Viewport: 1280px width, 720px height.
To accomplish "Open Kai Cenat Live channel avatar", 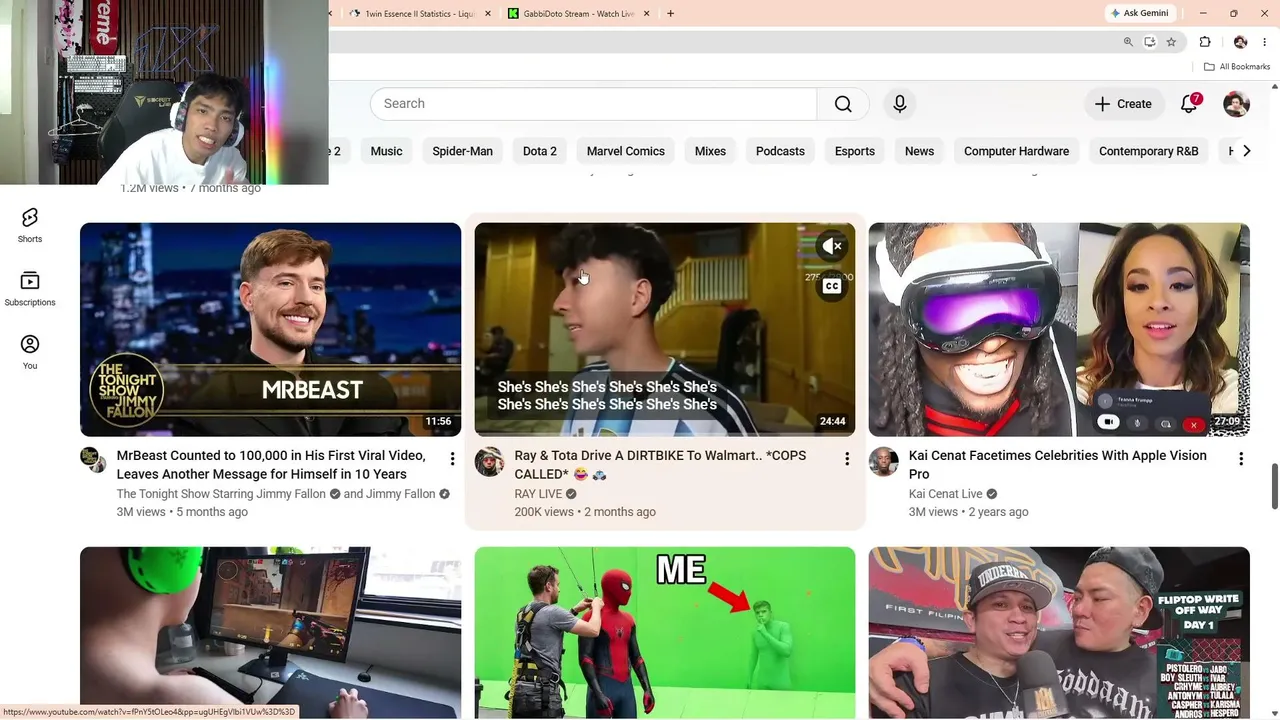I will 883,461.
